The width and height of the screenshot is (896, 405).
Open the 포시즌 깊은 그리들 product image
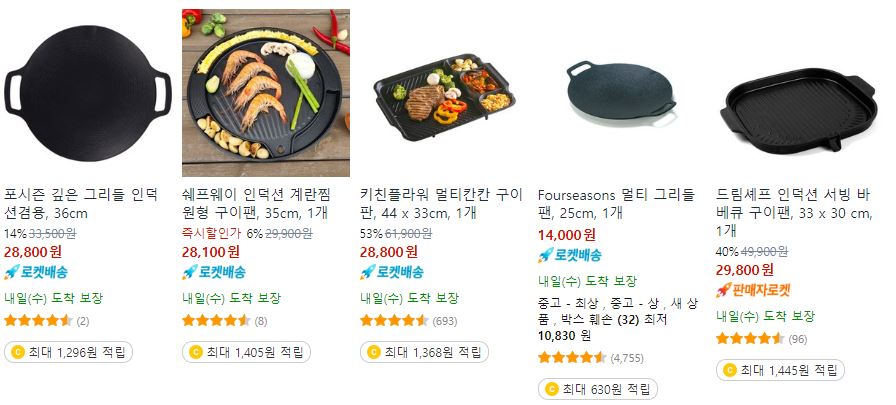click(87, 93)
